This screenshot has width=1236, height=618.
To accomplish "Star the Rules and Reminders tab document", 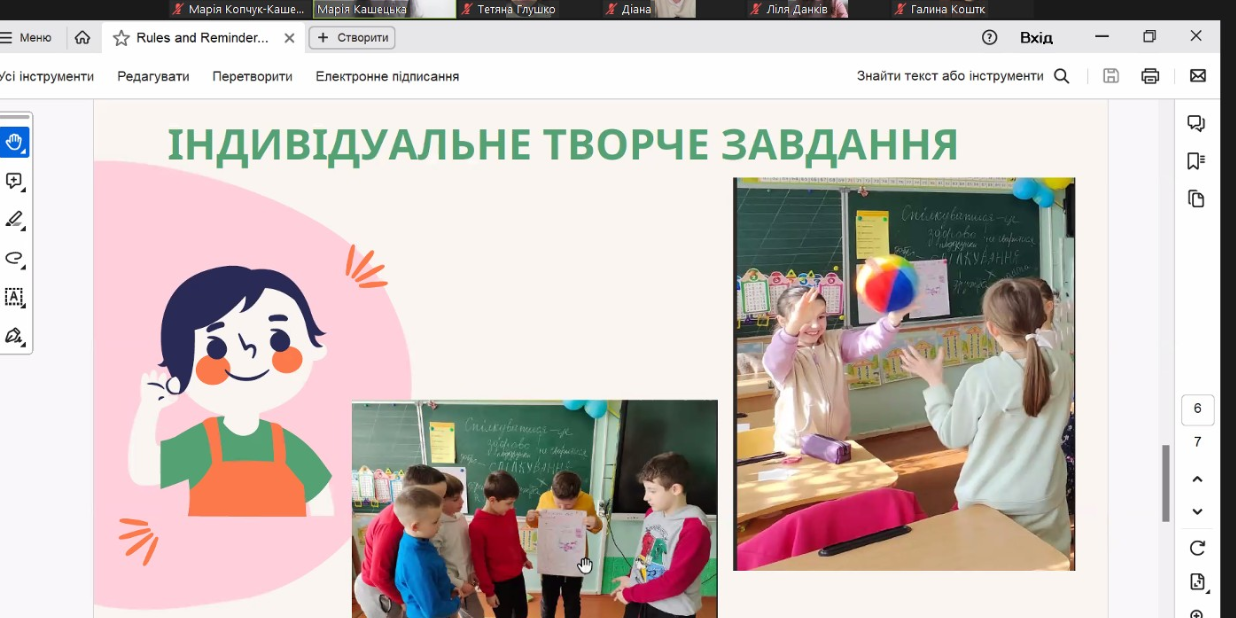I will coord(121,38).
